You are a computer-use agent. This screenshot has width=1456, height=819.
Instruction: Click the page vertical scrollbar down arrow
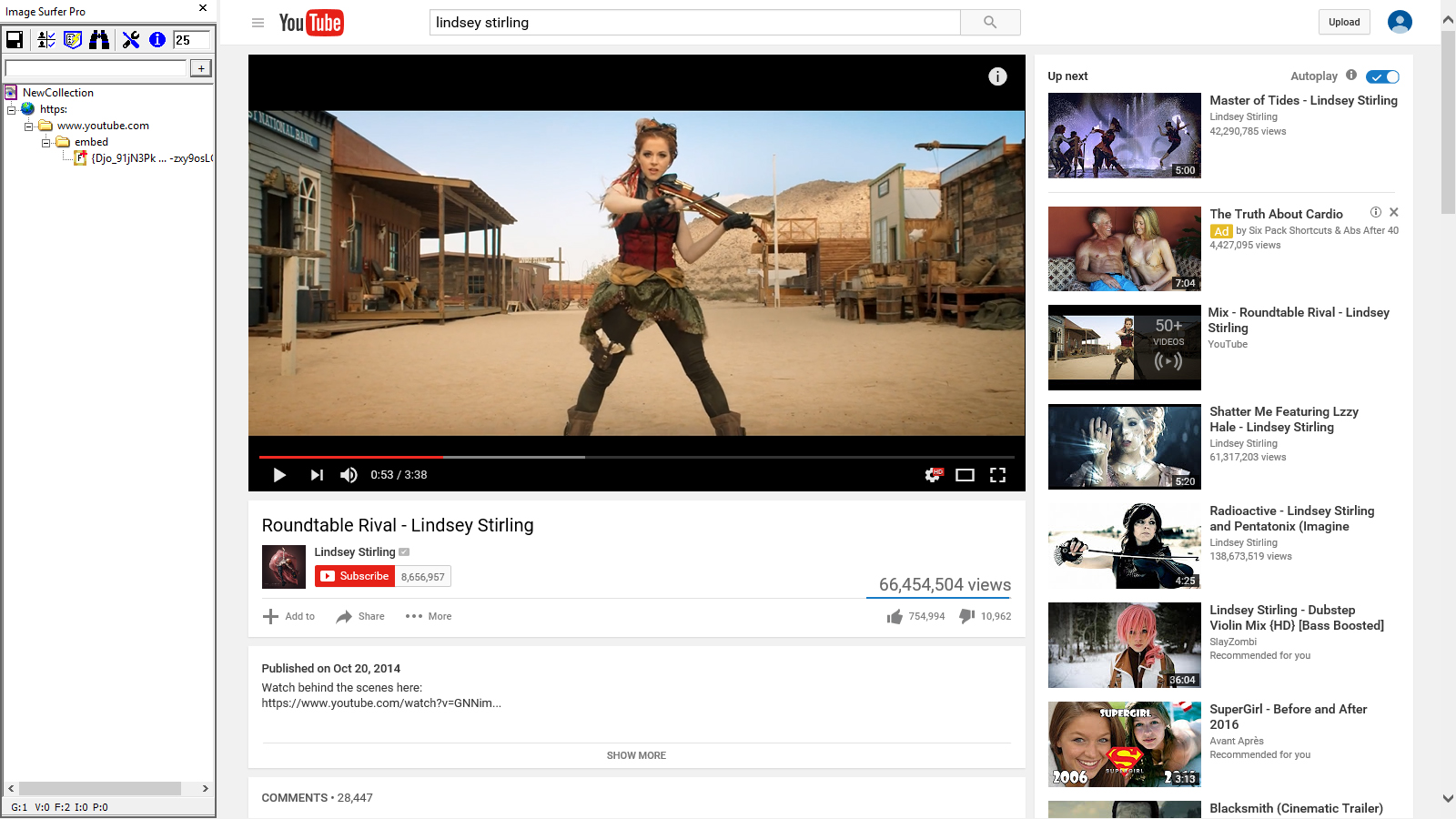point(1448,798)
